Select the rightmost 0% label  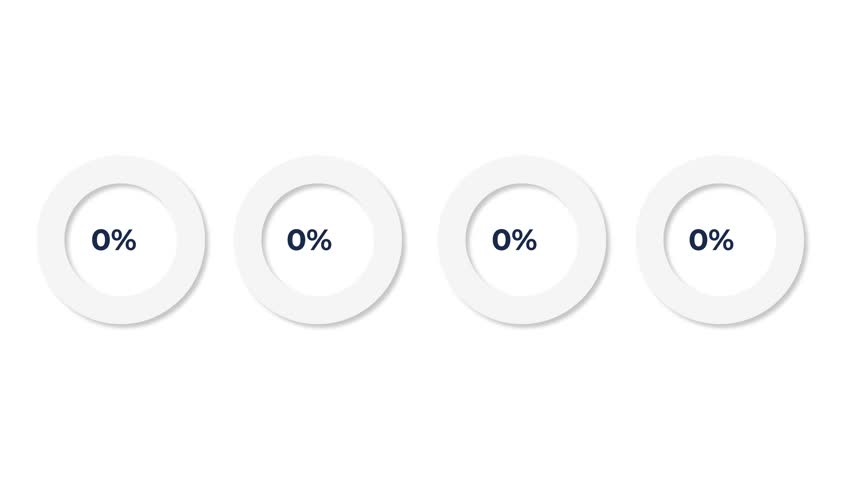(711, 240)
